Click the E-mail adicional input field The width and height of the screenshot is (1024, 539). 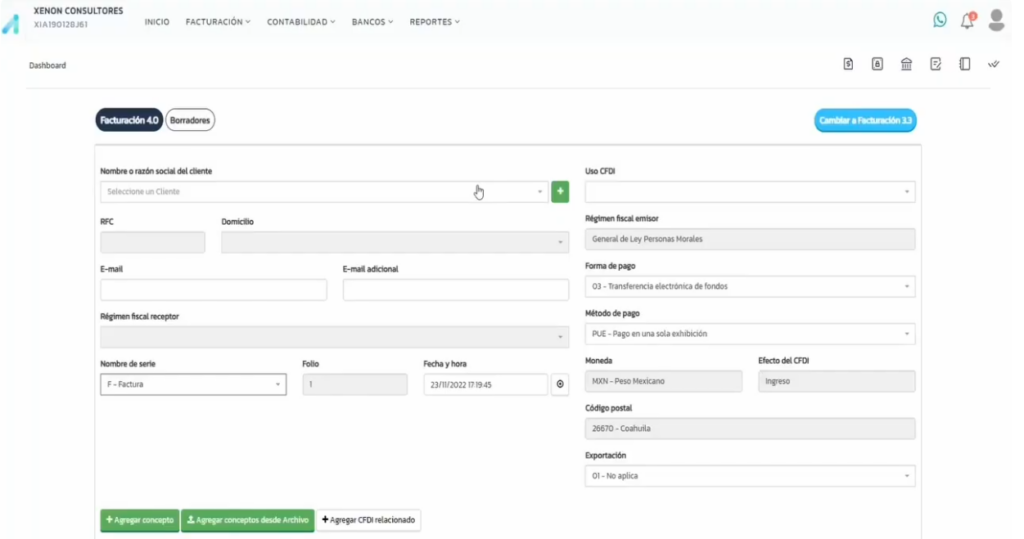(455, 290)
